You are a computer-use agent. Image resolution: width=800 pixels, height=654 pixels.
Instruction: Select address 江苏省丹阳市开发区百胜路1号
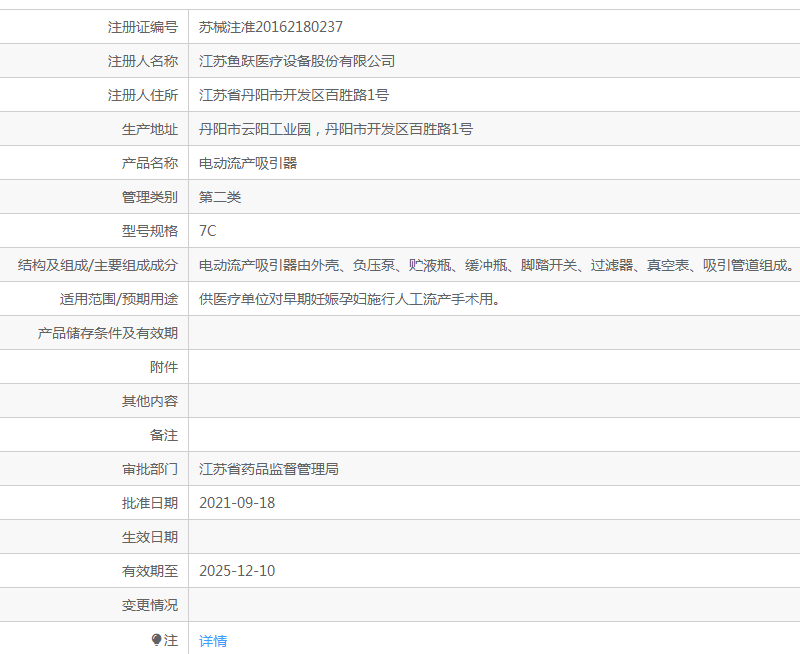click(294, 95)
